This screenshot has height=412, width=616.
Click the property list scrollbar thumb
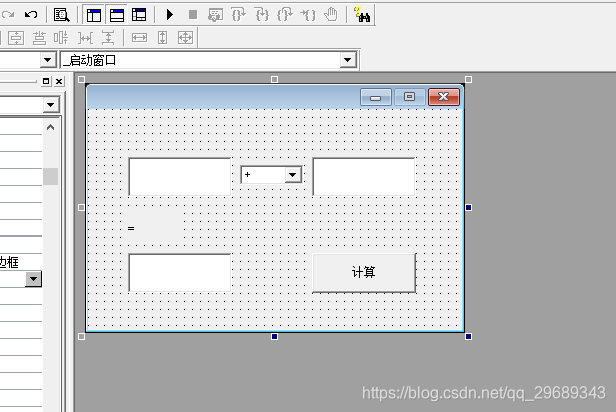pos(50,176)
